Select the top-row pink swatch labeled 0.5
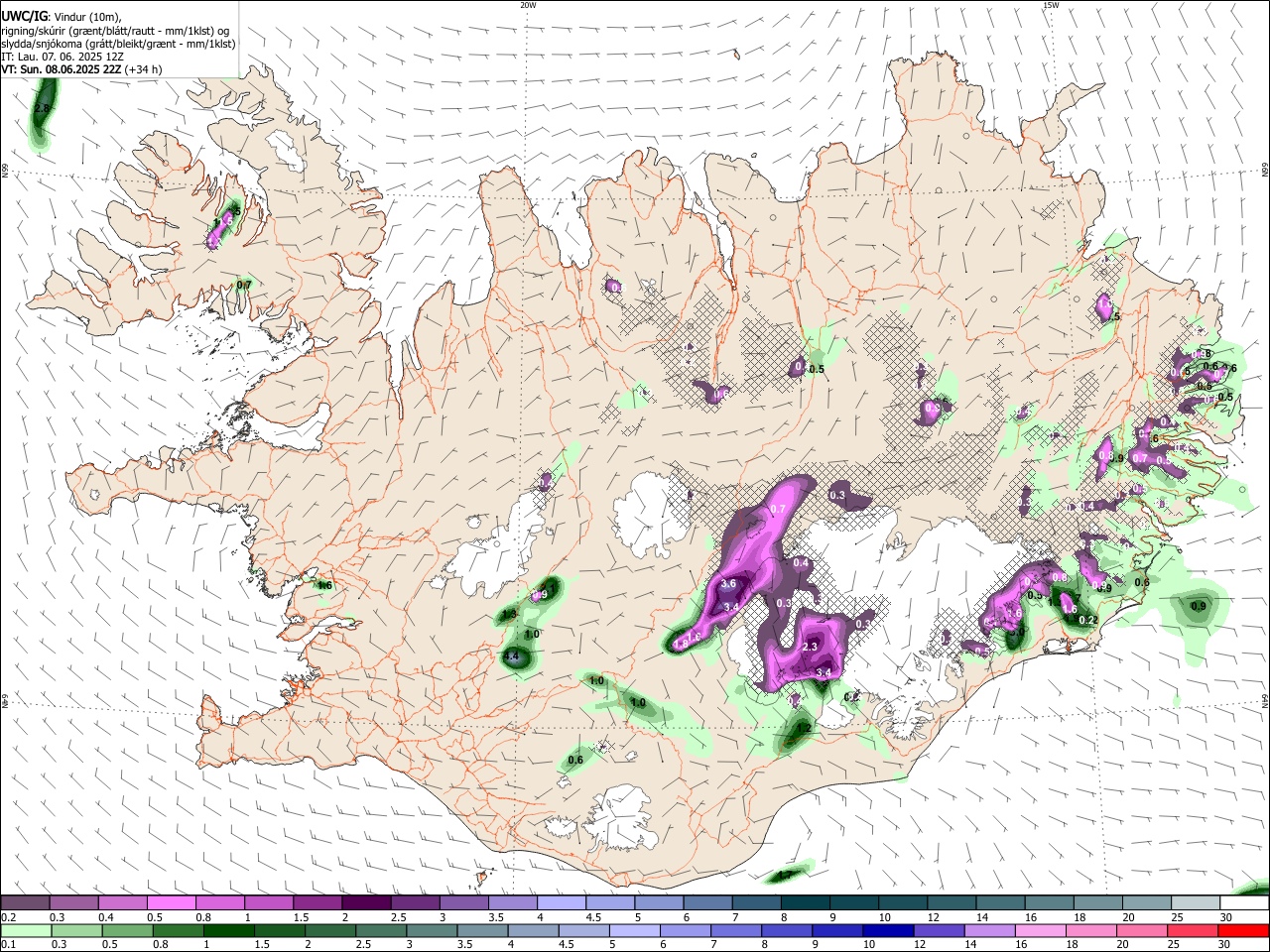This screenshot has width=1270, height=952. point(171,902)
